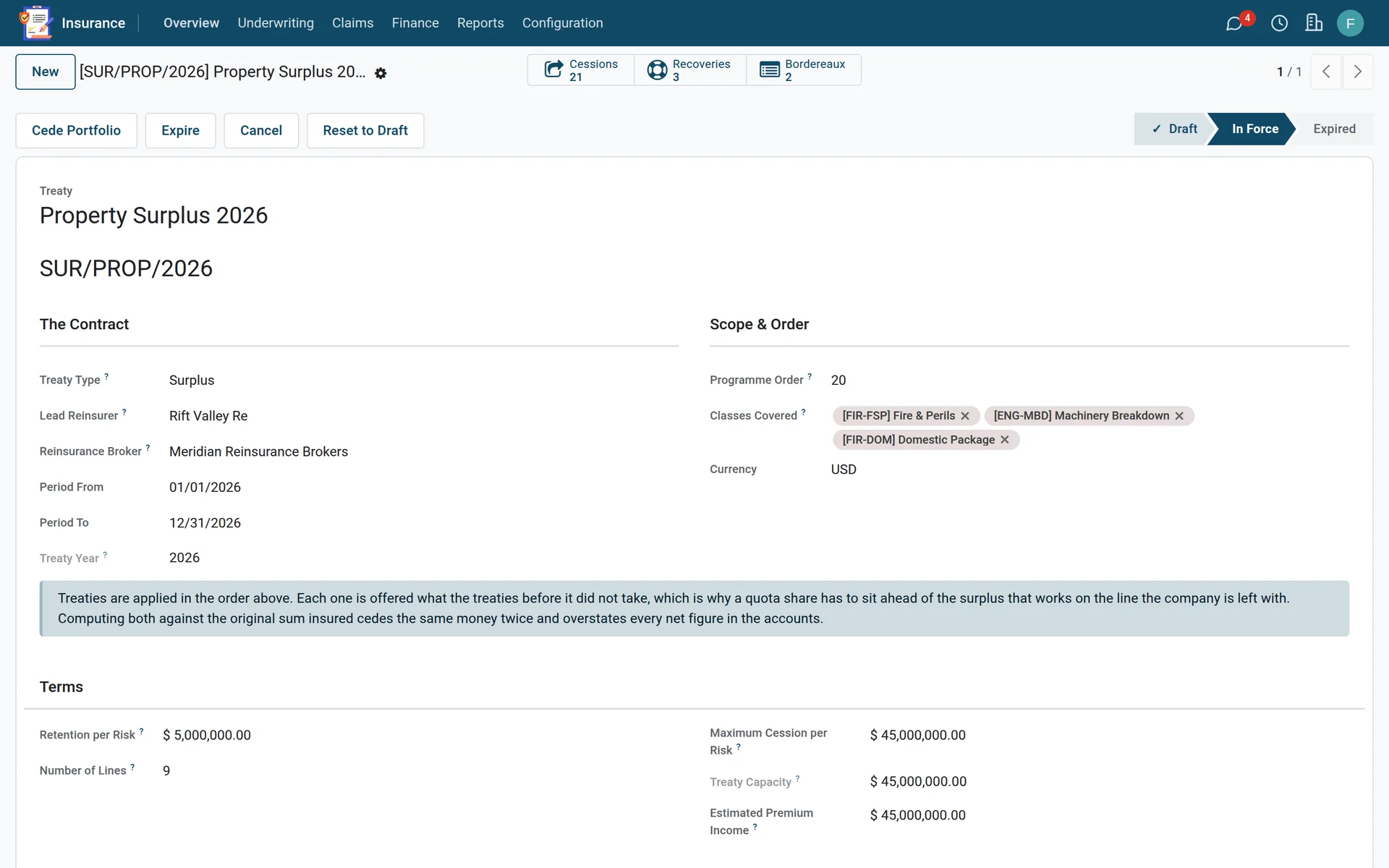Open the company switcher building icon
Screen dimensions: 1389x868
[1314, 23]
